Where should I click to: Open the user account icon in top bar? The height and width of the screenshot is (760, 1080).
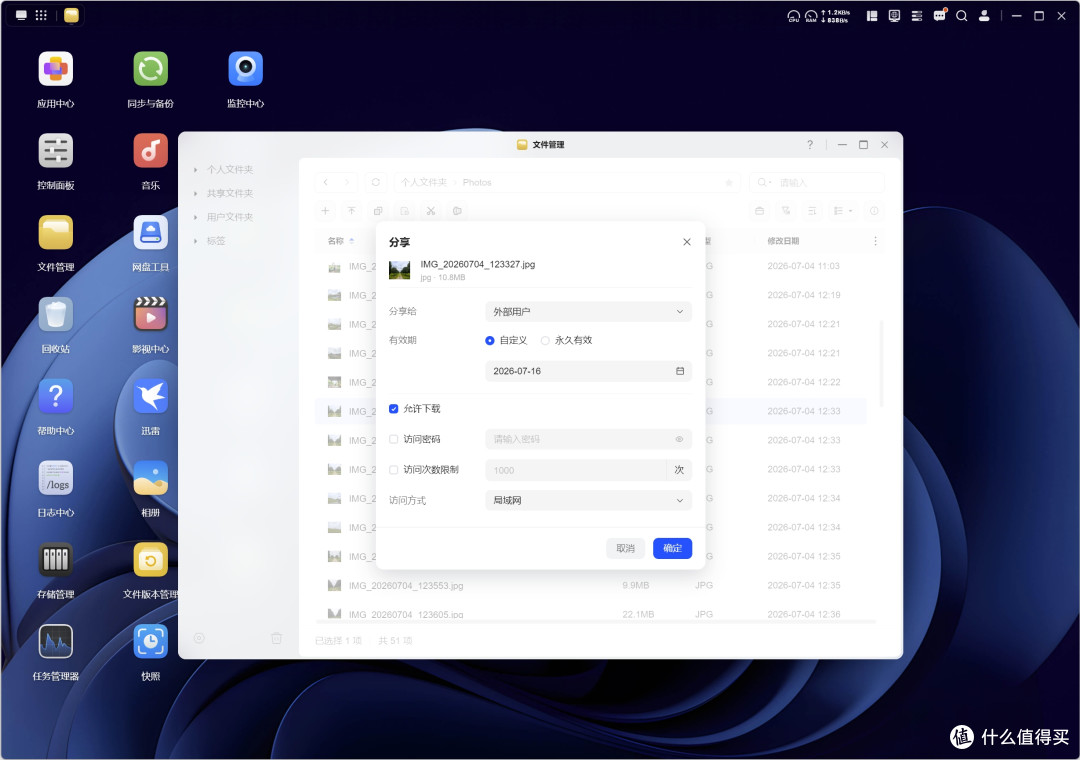(x=984, y=16)
